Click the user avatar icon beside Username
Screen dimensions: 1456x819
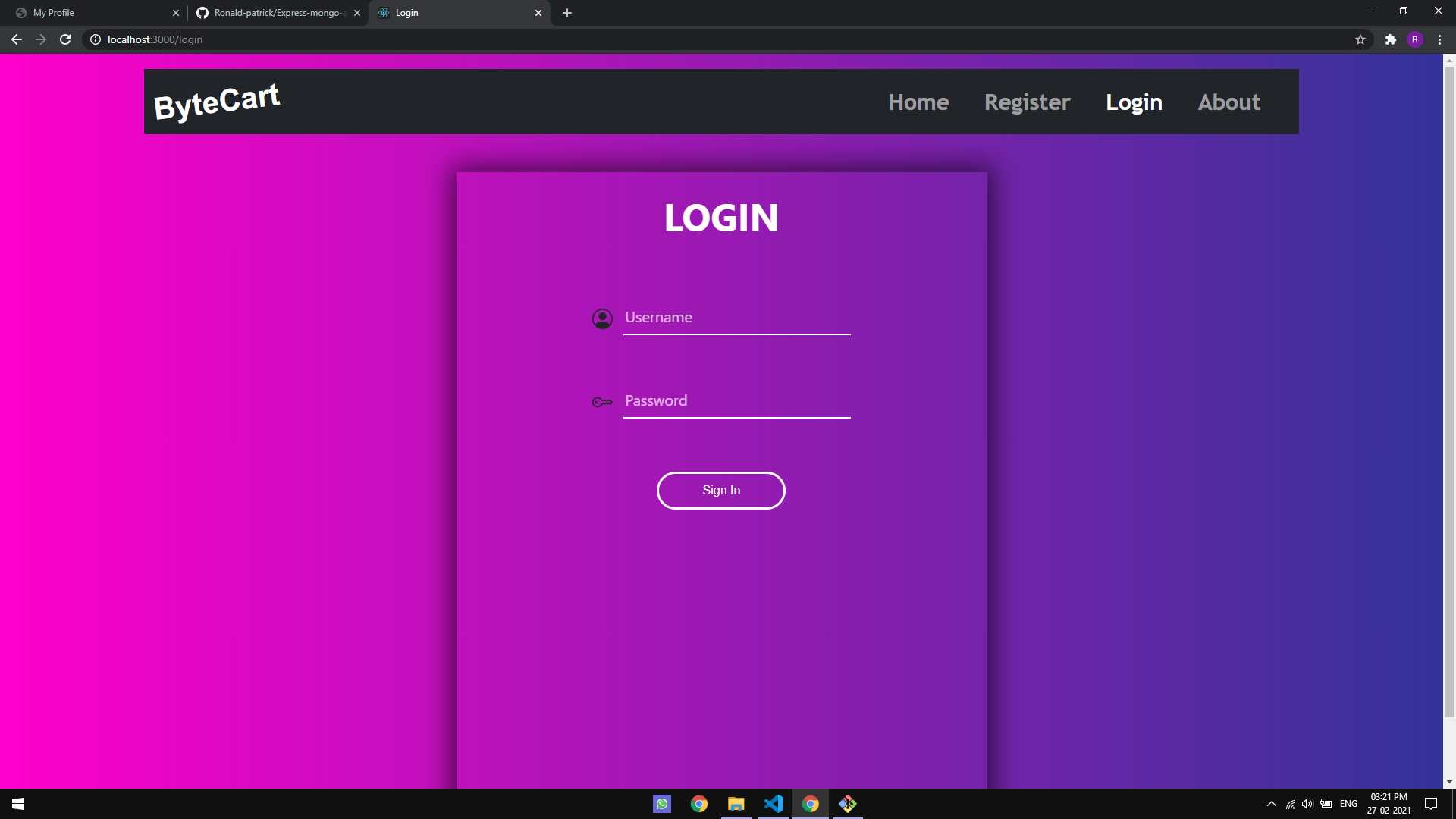pyautogui.click(x=602, y=318)
